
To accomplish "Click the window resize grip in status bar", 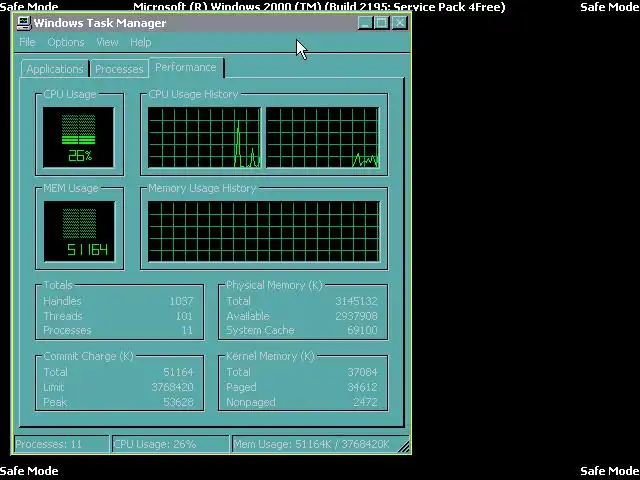I will pyautogui.click(x=403, y=447).
